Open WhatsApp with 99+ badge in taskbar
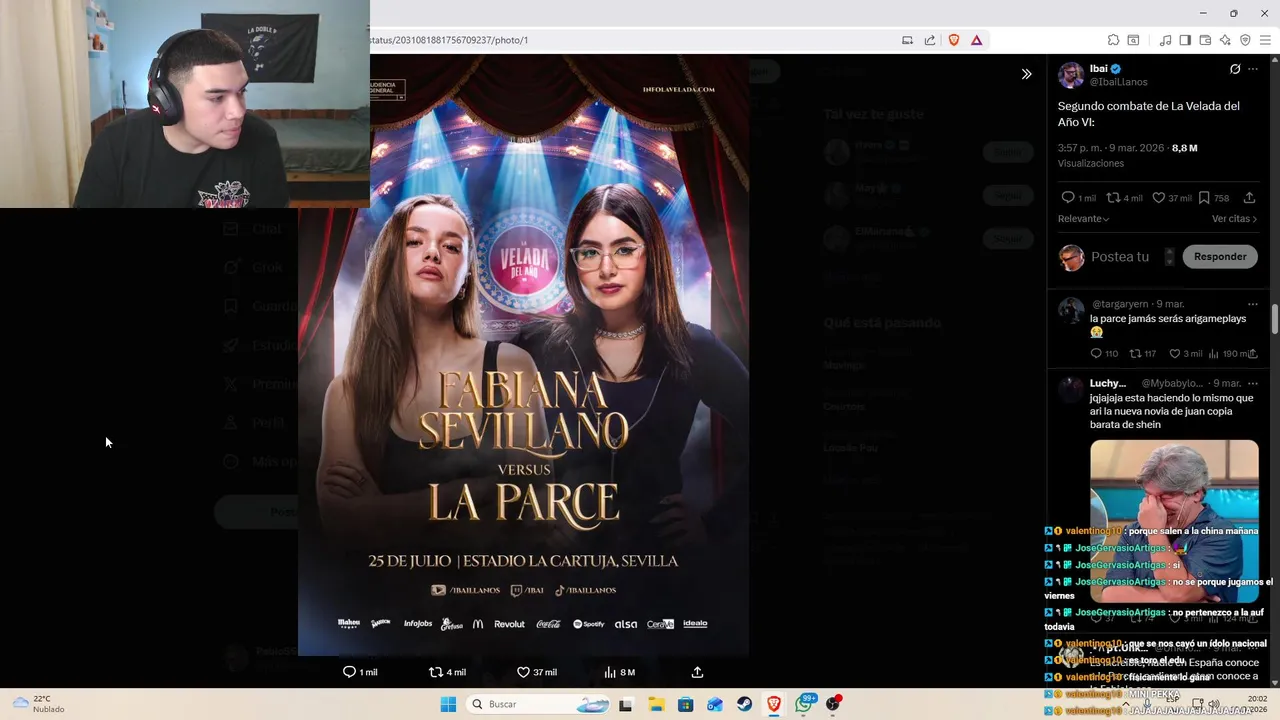Screen dimensions: 1280x720 [x=804, y=704]
